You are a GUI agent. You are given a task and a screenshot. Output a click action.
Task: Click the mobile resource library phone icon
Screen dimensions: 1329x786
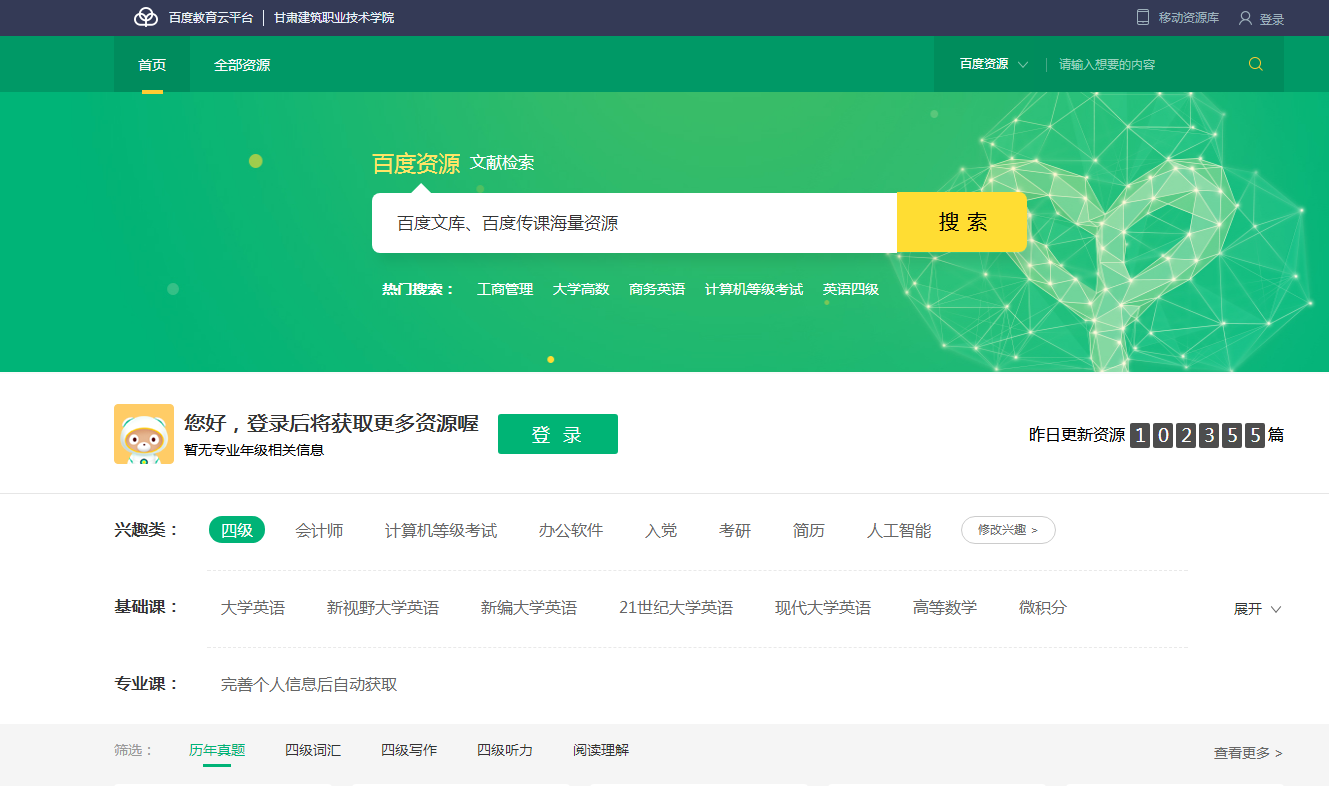tap(1143, 17)
